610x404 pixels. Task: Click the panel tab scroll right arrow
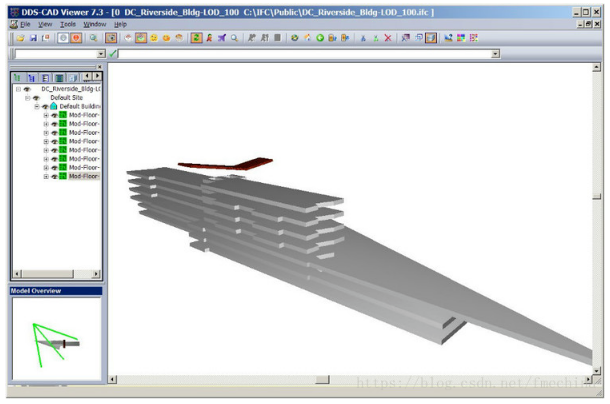click(97, 76)
